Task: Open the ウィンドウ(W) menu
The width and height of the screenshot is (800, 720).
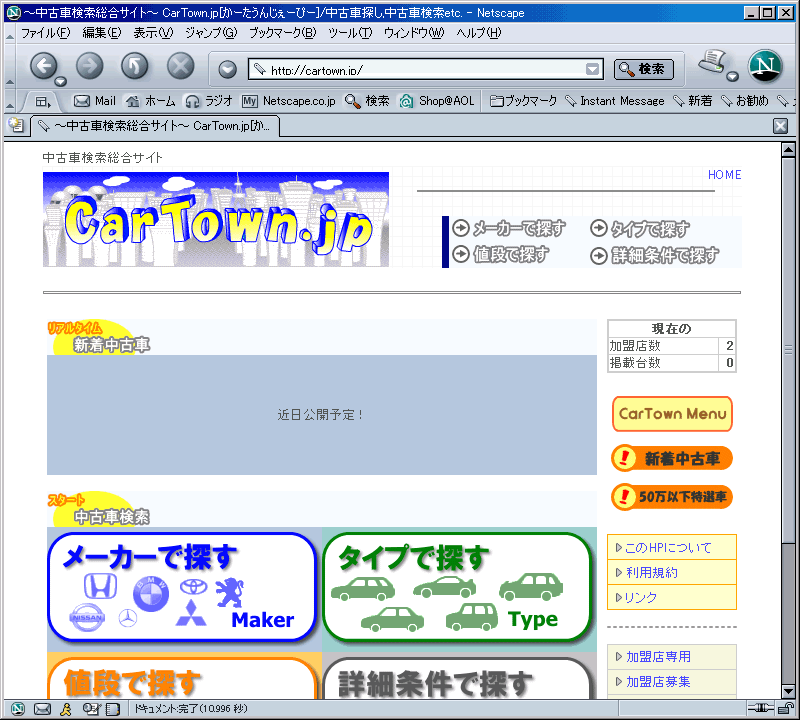Action: point(414,33)
